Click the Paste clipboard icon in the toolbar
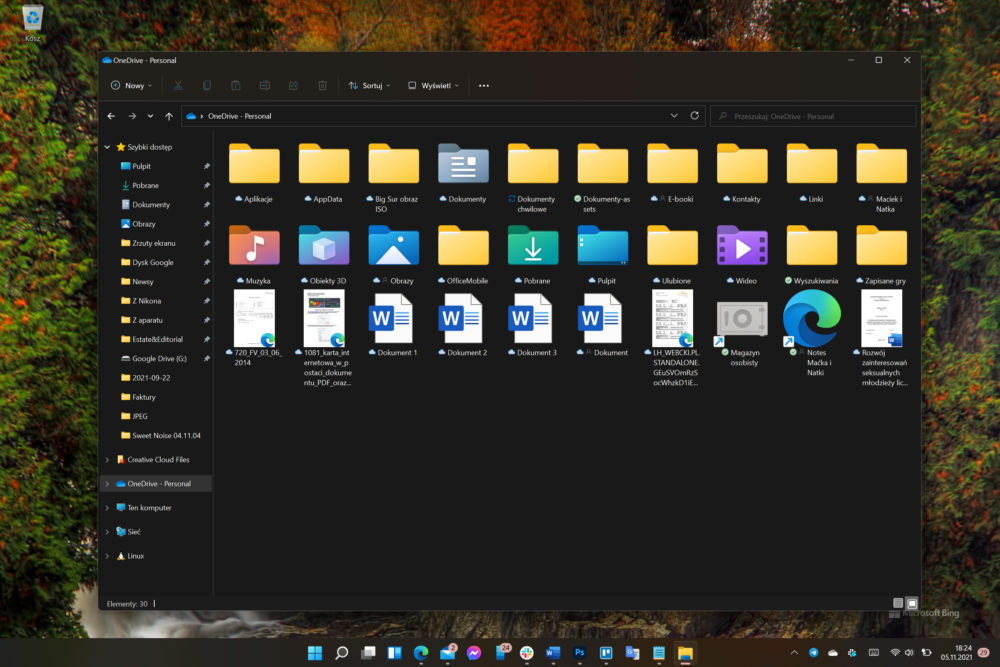Image resolution: width=1000 pixels, height=667 pixels. click(x=235, y=85)
